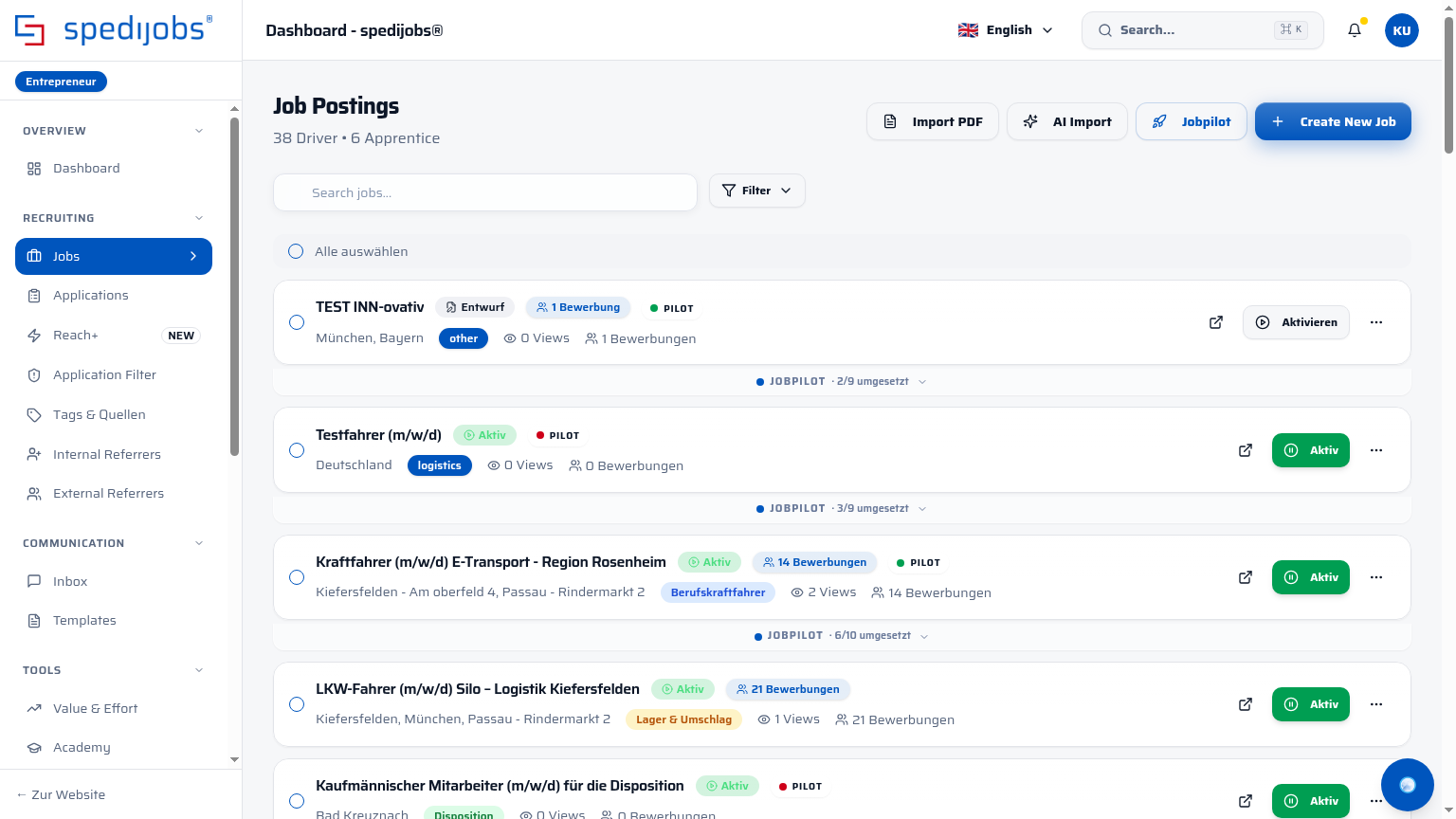Select the Kaufmännischer Mitarbeiter job checkbox
1456x819 pixels.
pyautogui.click(x=297, y=801)
